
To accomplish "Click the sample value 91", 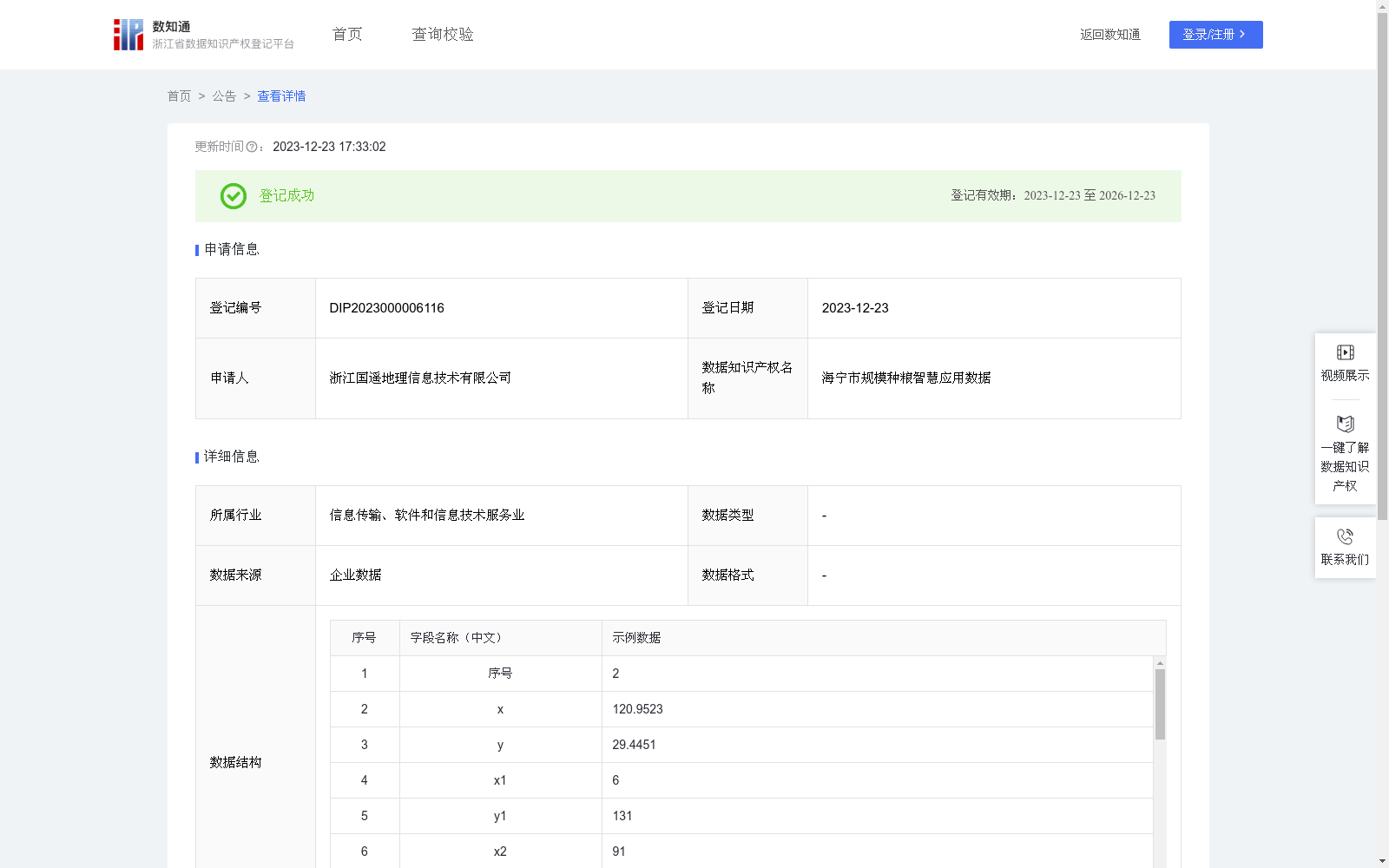I will [619, 852].
